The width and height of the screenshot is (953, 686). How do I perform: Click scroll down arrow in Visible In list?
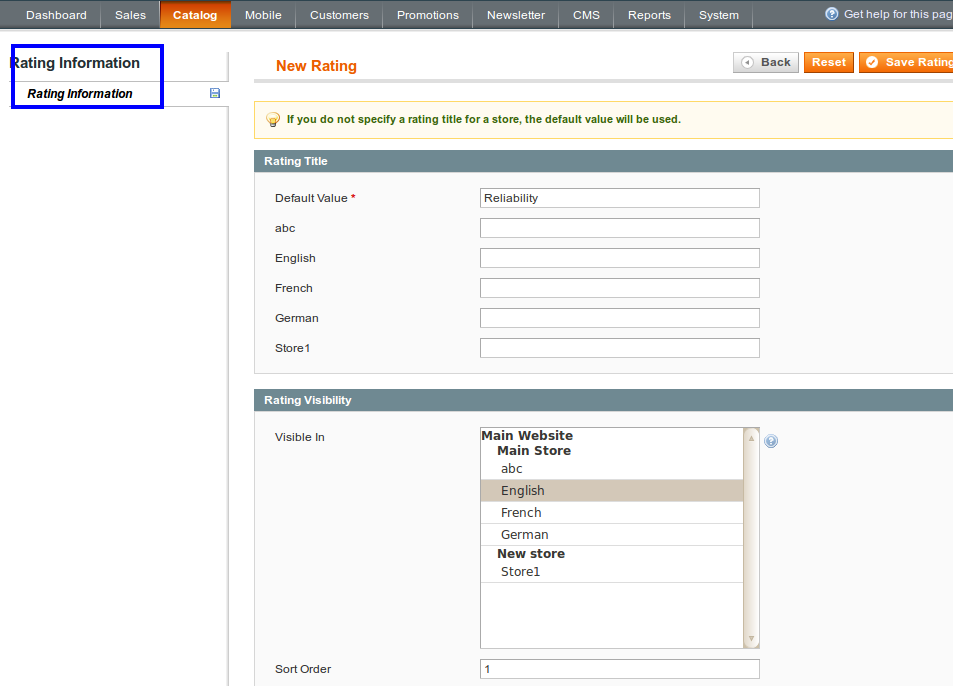coord(752,639)
